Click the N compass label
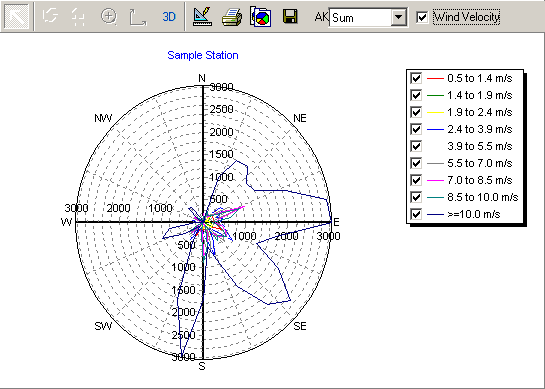Screen dimensions: 545x389 coord(202,78)
